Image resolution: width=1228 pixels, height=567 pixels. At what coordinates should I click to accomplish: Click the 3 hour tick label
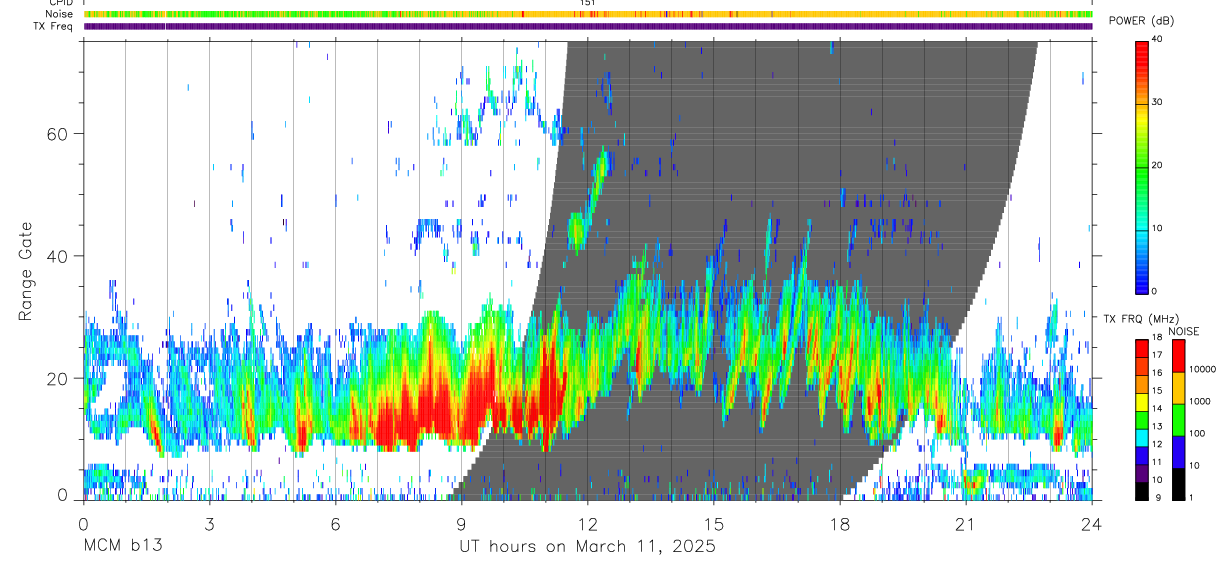[208, 523]
